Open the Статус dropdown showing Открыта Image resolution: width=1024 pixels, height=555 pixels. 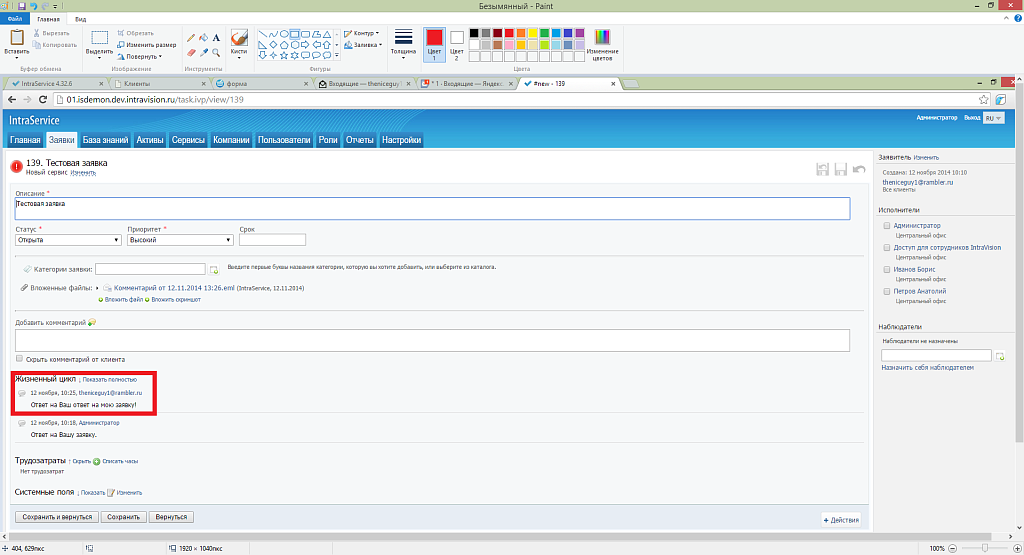tap(68, 240)
